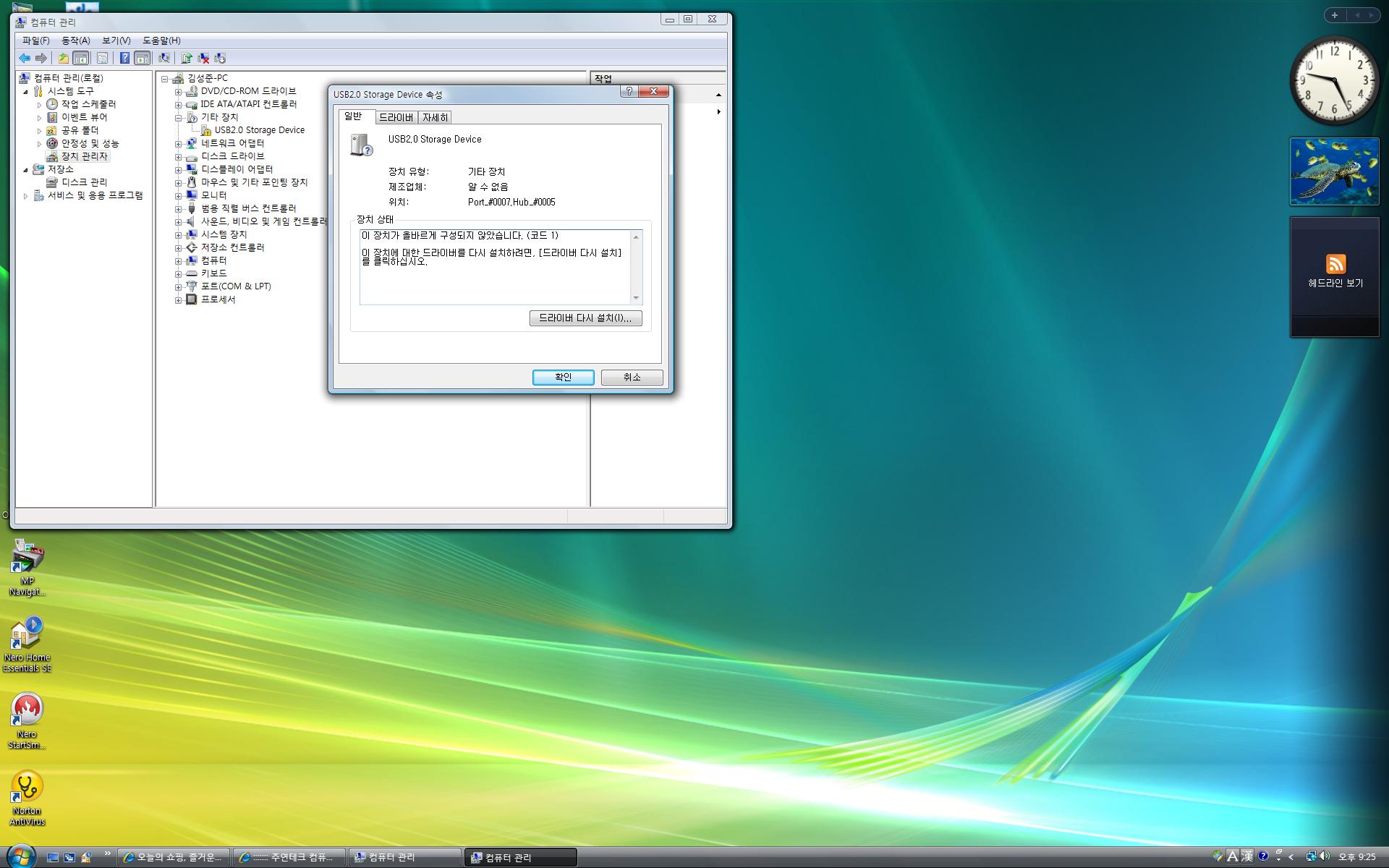This screenshot has width=1389, height=868.
Task: Open Nero StartSmart desktop shortcut
Action: 27,720
